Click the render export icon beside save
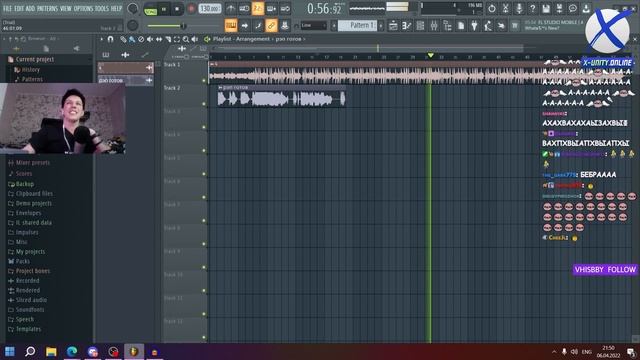Image resolution: width=640 pixels, height=360 pixels. pyautogui.click(x=560, y=8)
